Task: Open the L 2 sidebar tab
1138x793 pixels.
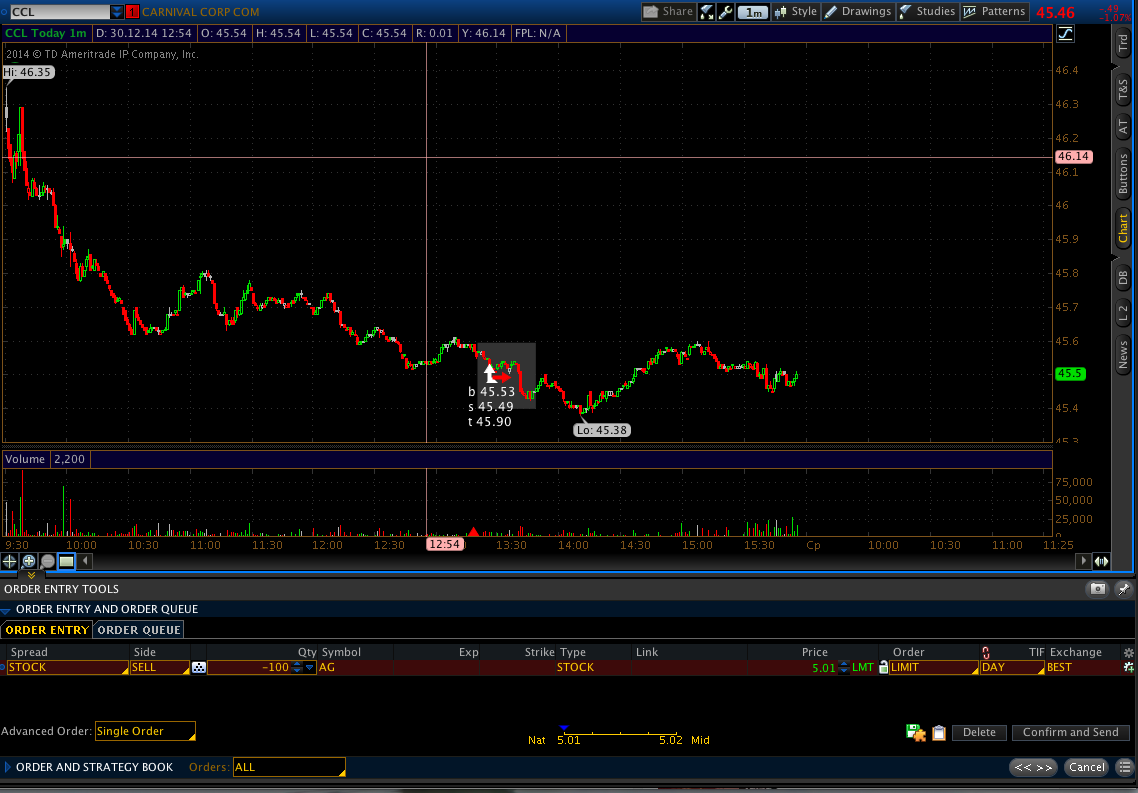Action: tap(1123, 313)
